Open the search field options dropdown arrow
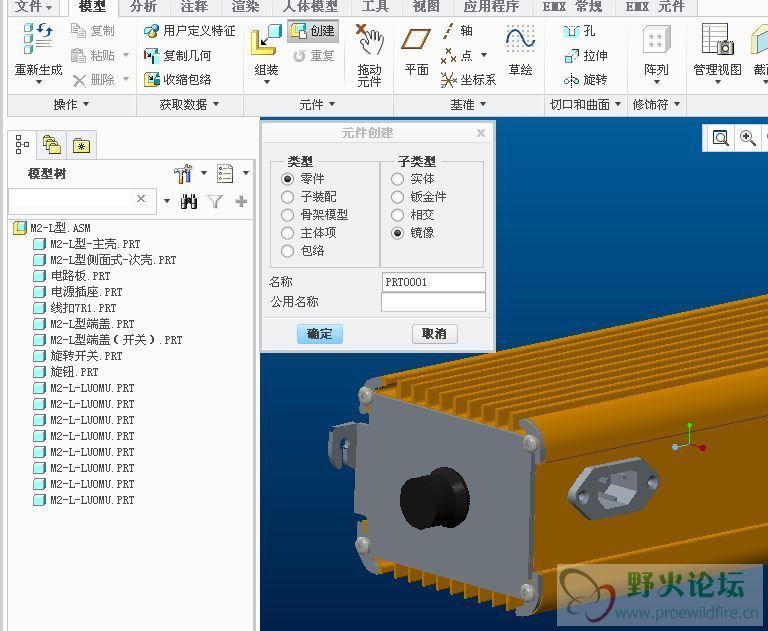This screenshot has width=768, height=631. [x=167, y=201]
